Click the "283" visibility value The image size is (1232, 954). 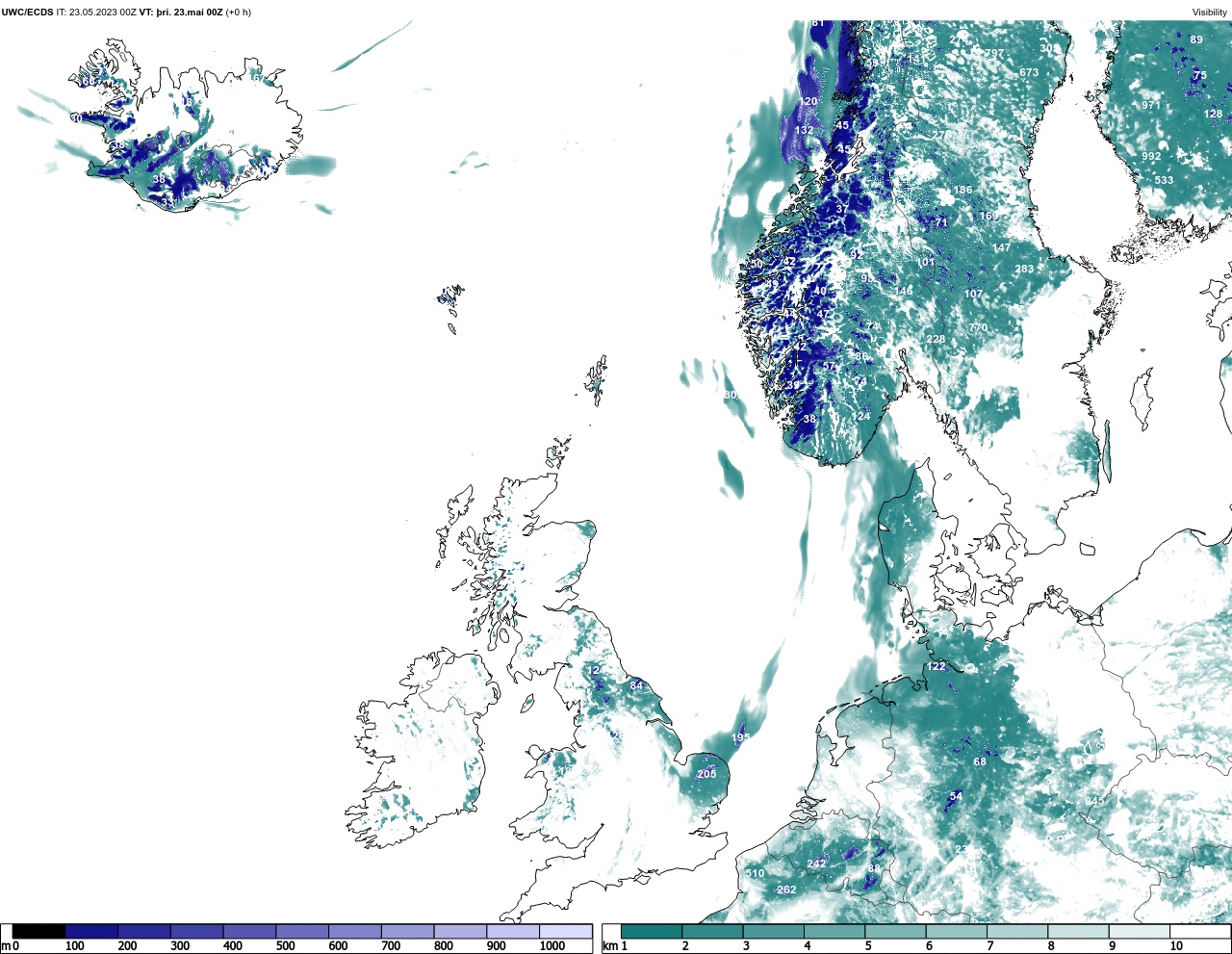click(1024, 270)
